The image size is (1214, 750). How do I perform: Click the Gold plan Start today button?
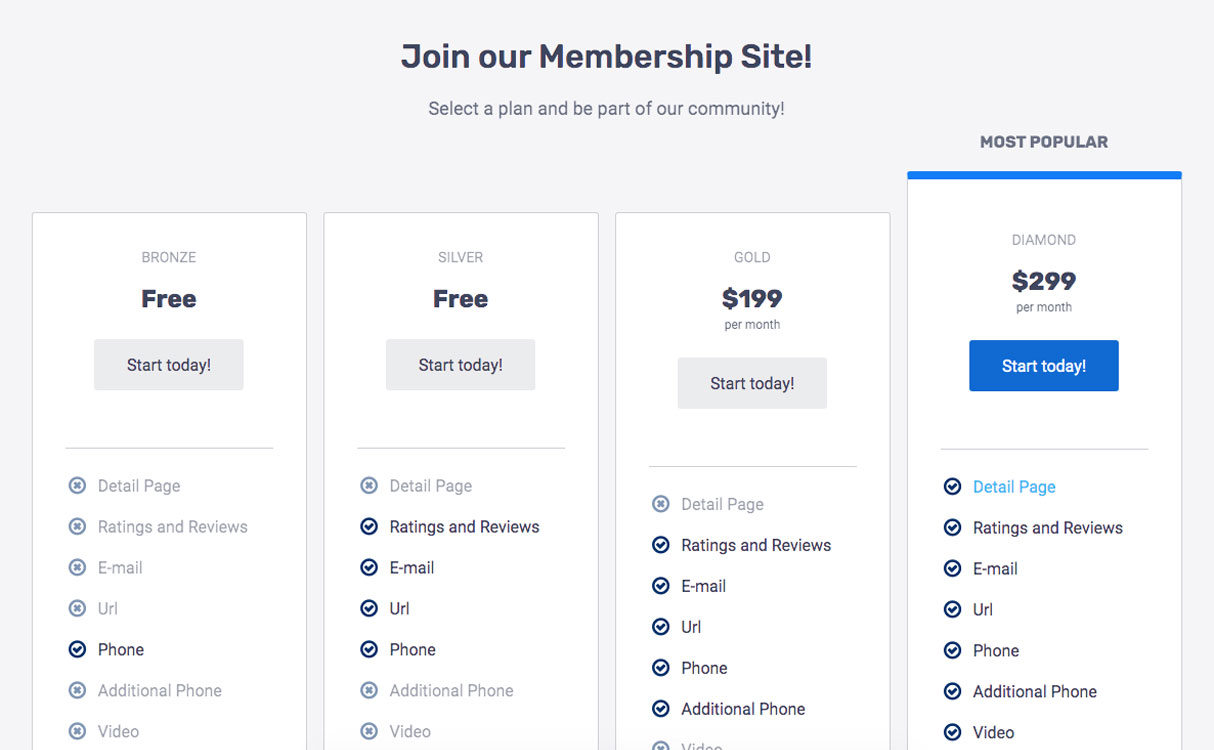pos(752,383)
